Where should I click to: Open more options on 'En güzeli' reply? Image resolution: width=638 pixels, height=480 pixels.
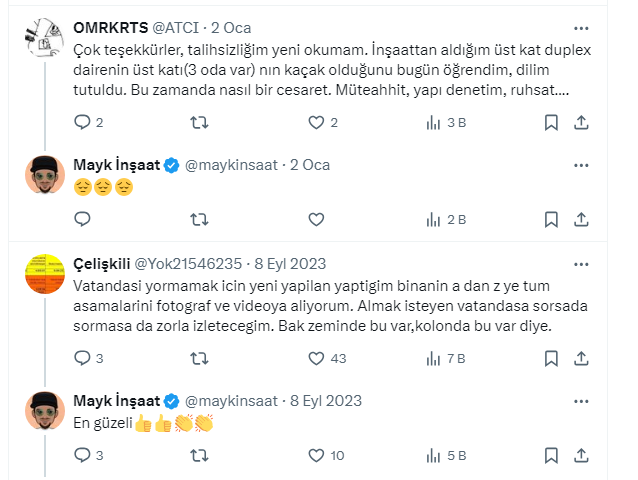click(582, 400)
